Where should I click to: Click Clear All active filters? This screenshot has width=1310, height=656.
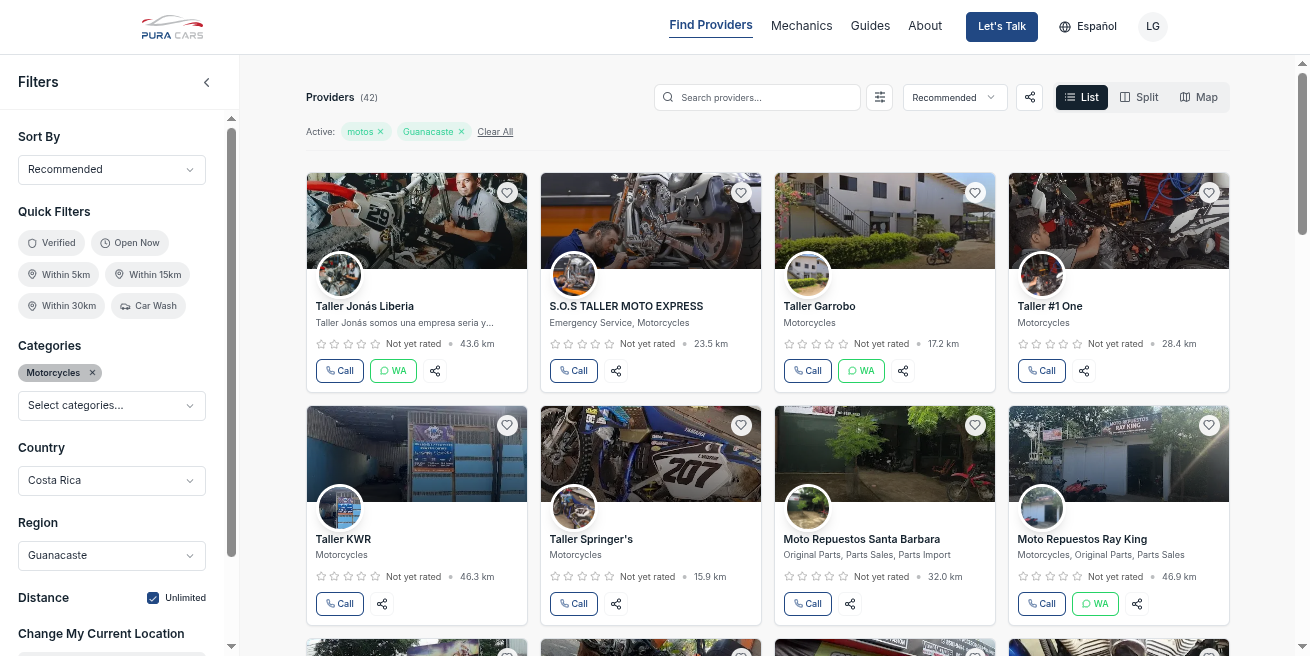495,132
